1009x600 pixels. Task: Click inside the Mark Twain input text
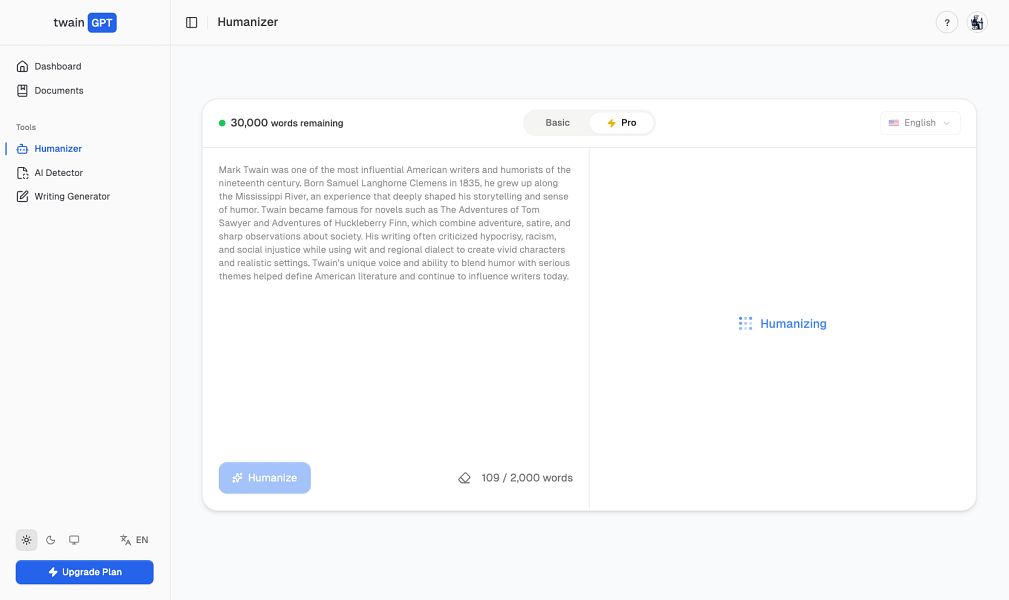[x=394, y=223]
